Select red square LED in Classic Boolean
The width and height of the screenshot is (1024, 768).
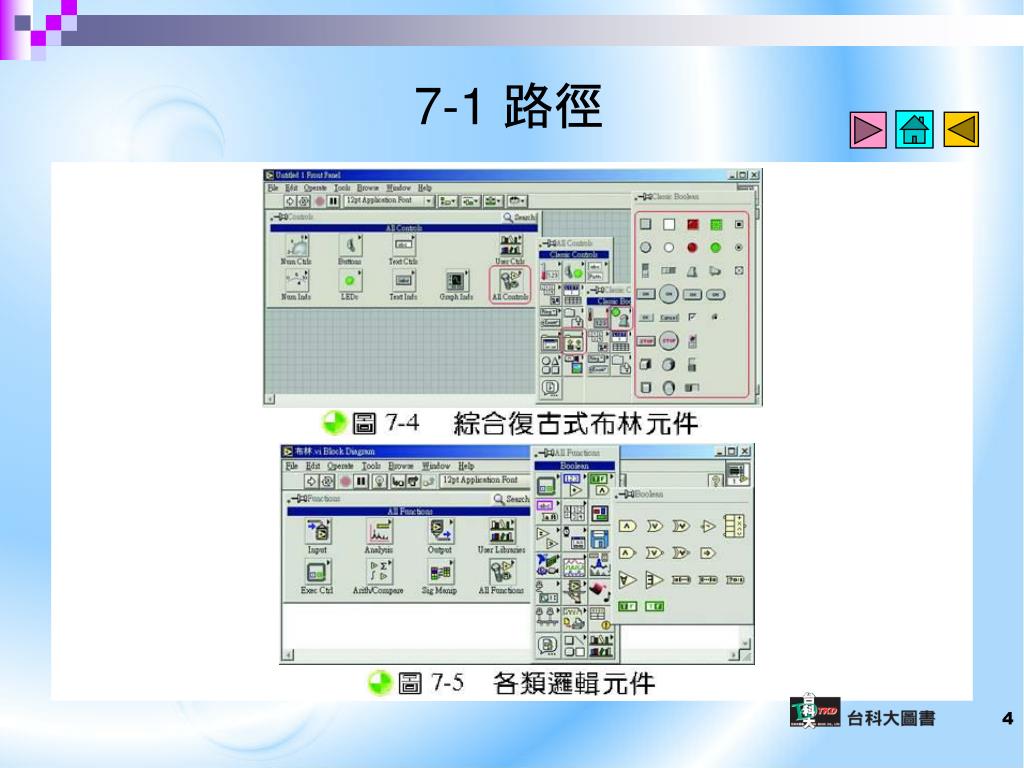(x=692, y=225)
